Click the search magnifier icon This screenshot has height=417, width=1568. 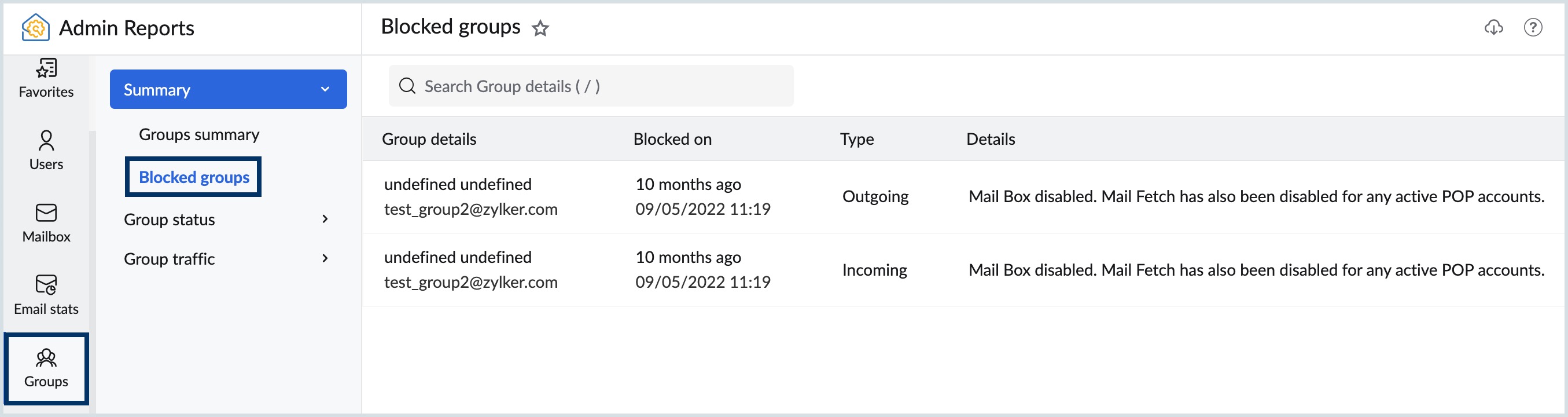click(407, 86)
